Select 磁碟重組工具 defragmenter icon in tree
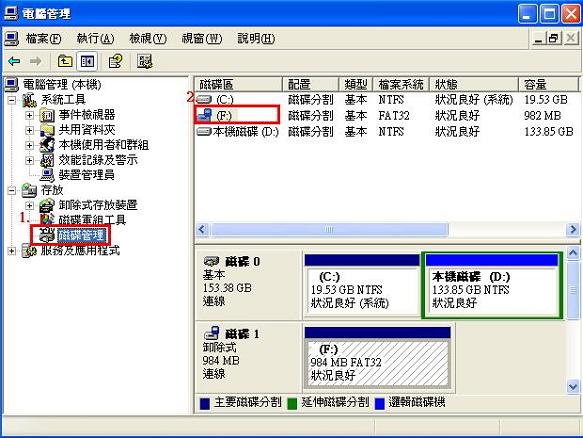583x438 pixels. point(47,219)
